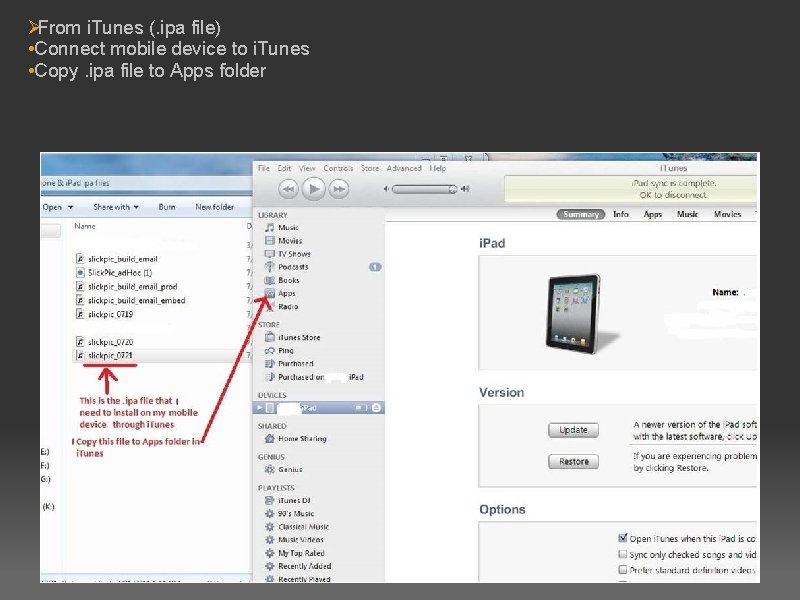Click the Update button

tap(573, 430)
